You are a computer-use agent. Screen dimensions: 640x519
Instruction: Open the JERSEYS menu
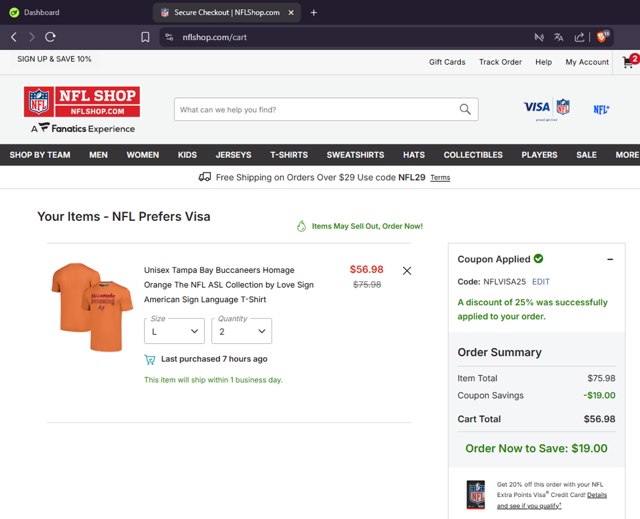(x=233, y=155)
